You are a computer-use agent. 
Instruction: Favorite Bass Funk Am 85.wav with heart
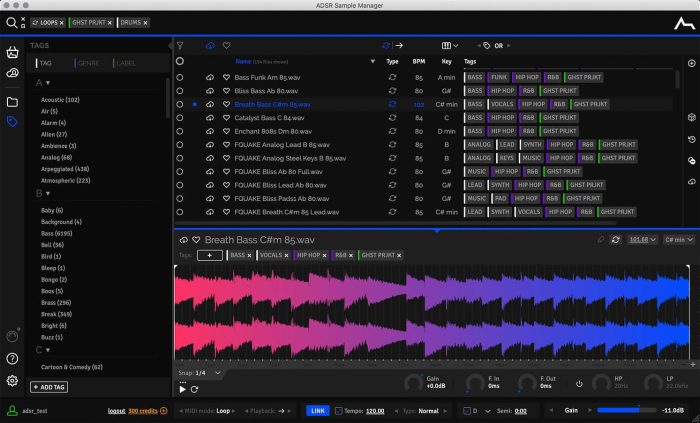click(226, 77)
